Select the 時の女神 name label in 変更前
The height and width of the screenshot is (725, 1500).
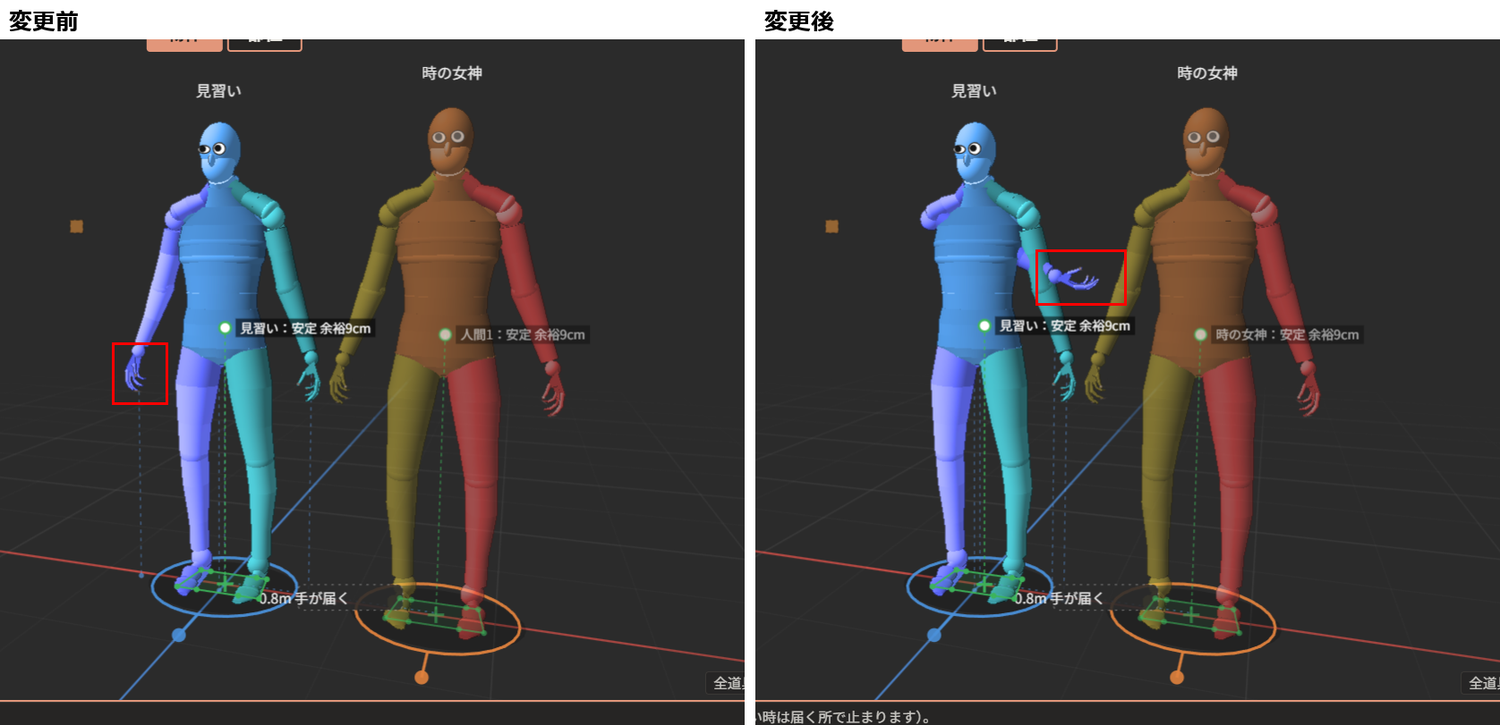[x=452, y=73]
